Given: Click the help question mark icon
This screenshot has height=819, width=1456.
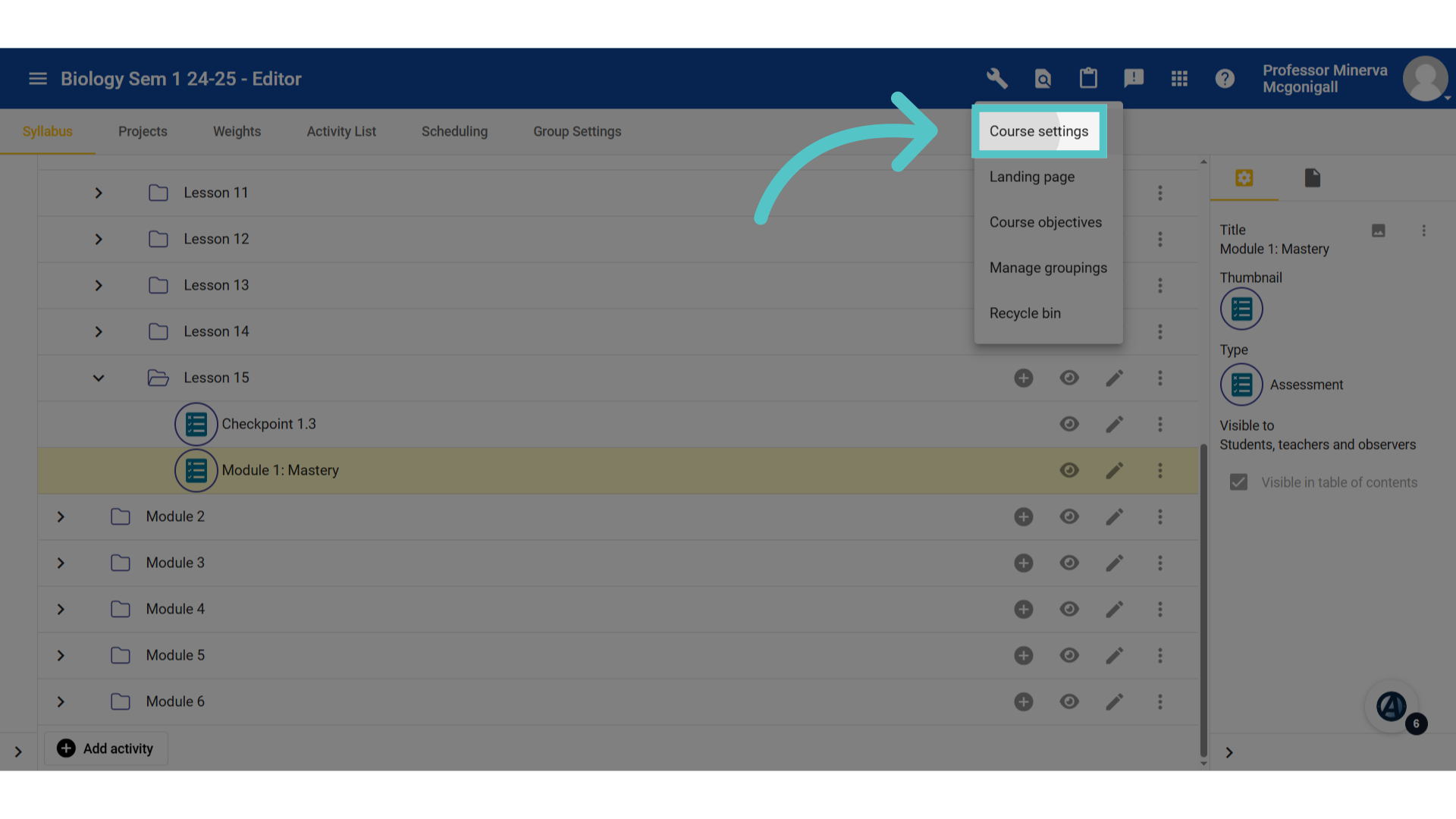Looking at the screenshot, I should point(1225,78).
